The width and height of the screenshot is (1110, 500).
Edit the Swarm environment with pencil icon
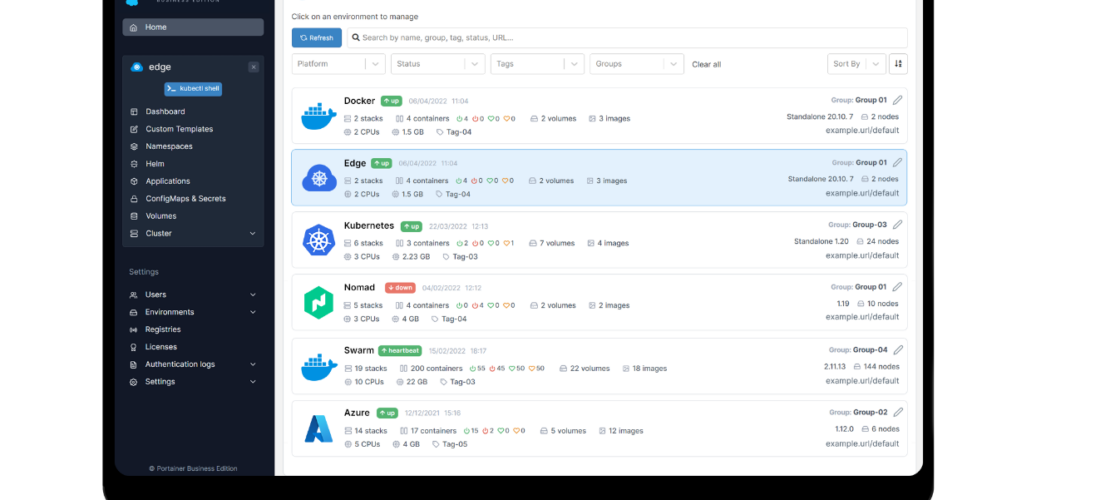pos(897,350)
